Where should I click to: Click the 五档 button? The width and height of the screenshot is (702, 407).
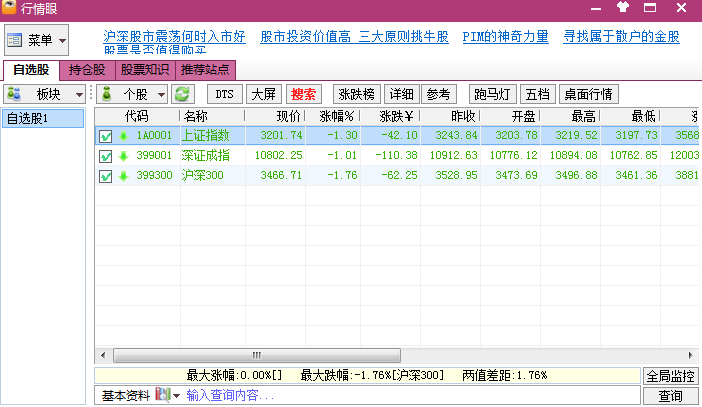pyautogui.click(x=538, y=94)
